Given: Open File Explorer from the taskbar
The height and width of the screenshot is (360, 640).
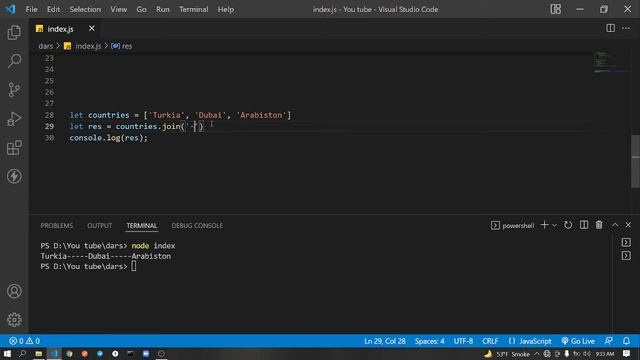Looking at the screenshot, I should pos(38,353).
